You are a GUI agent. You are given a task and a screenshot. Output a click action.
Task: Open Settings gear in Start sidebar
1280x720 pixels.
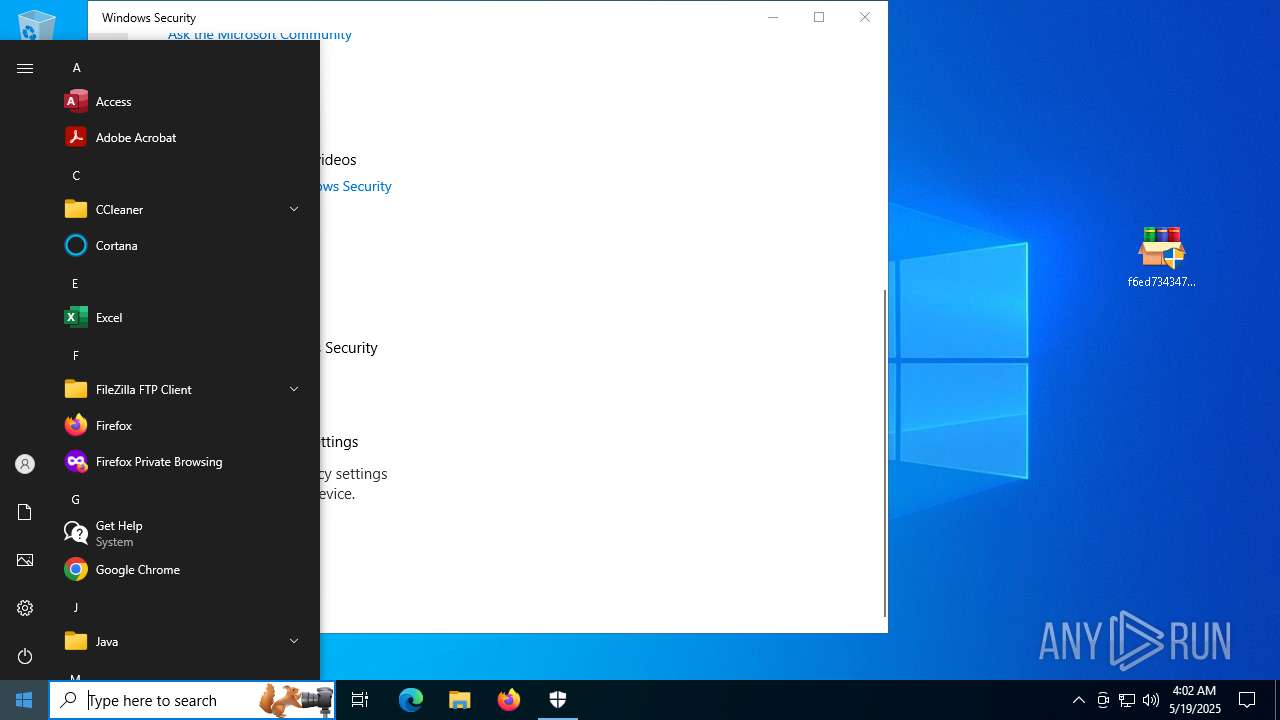pyautogui.click(x=25, y=608)
